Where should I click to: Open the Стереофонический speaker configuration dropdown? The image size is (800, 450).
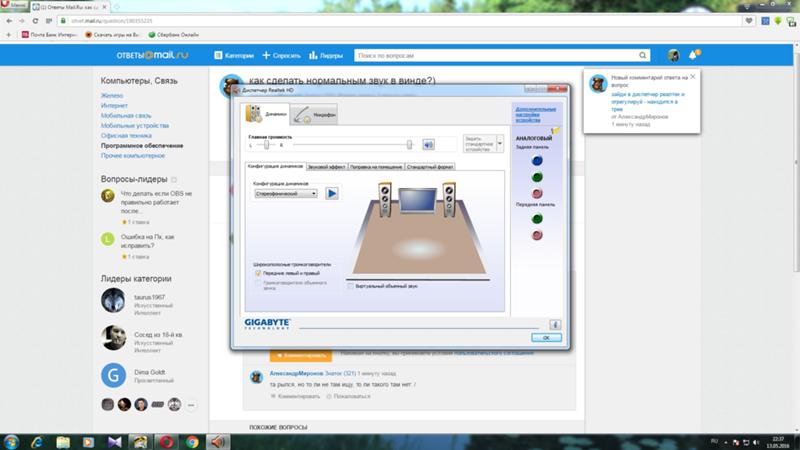[286, 194]
